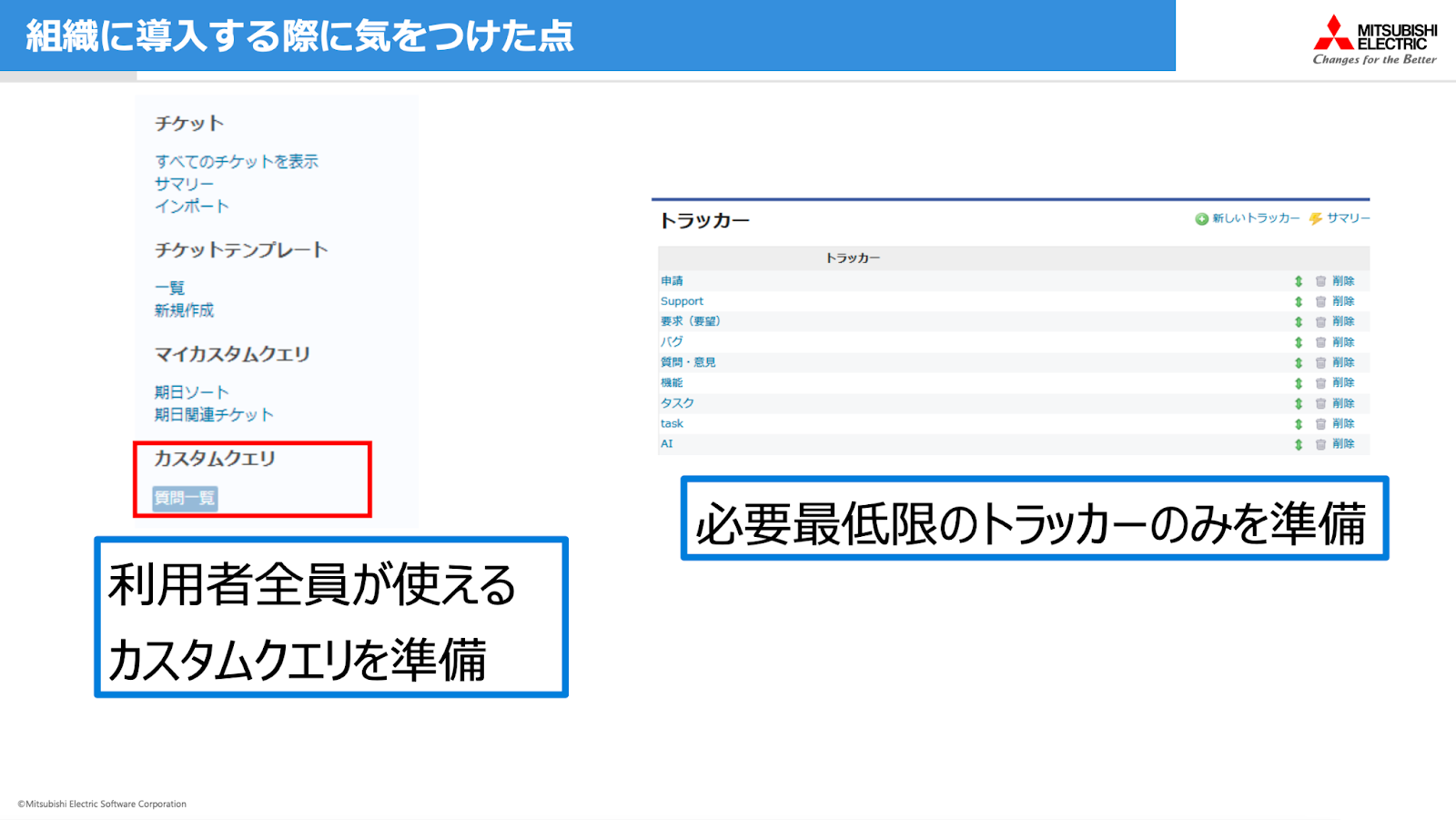Open the AI tracker
Image resolution: width=1456 pixels, height=820 pixels.
tap(667, 444)
